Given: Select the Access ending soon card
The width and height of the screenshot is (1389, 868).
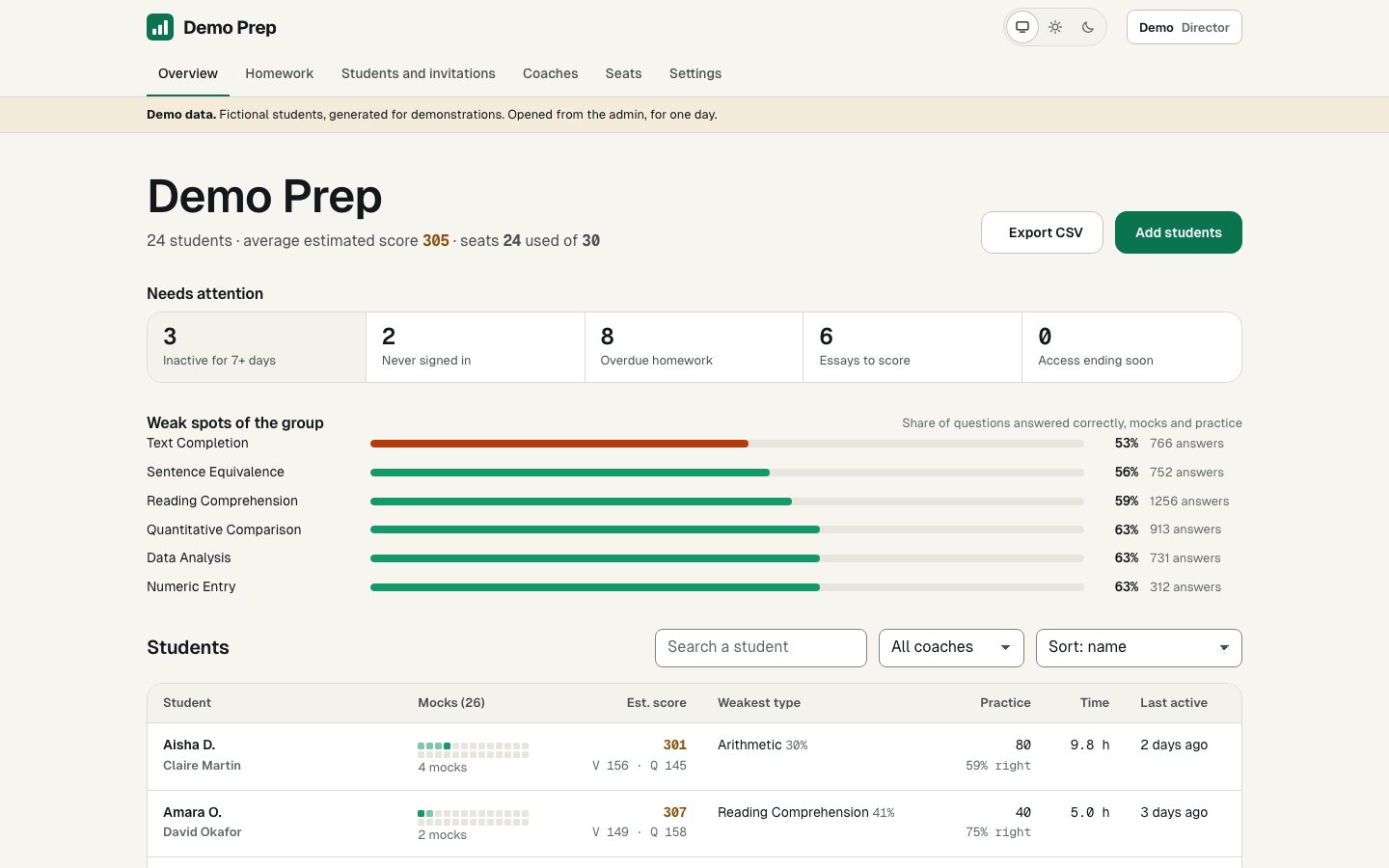Looking at the screenshot, I should [x=1131, y=347].
